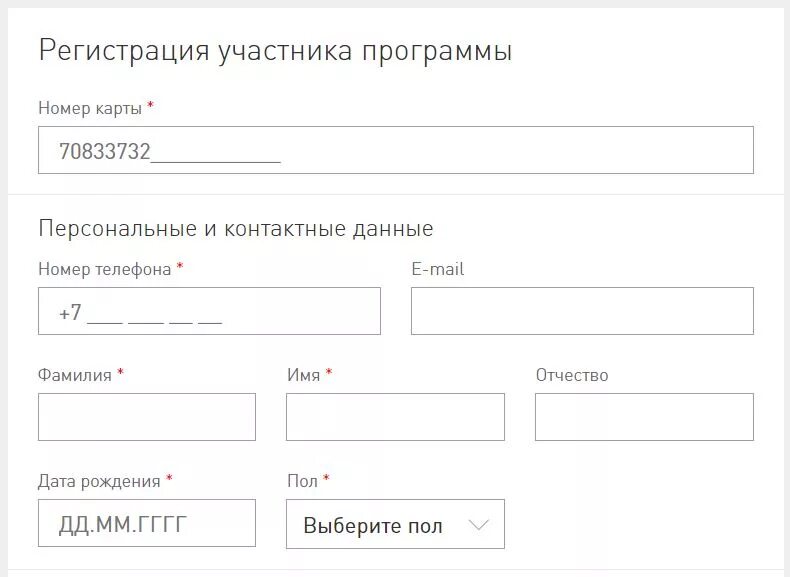790x577 pixels.
Task: Click the Номер телефона label
Action: pos(104,269)
